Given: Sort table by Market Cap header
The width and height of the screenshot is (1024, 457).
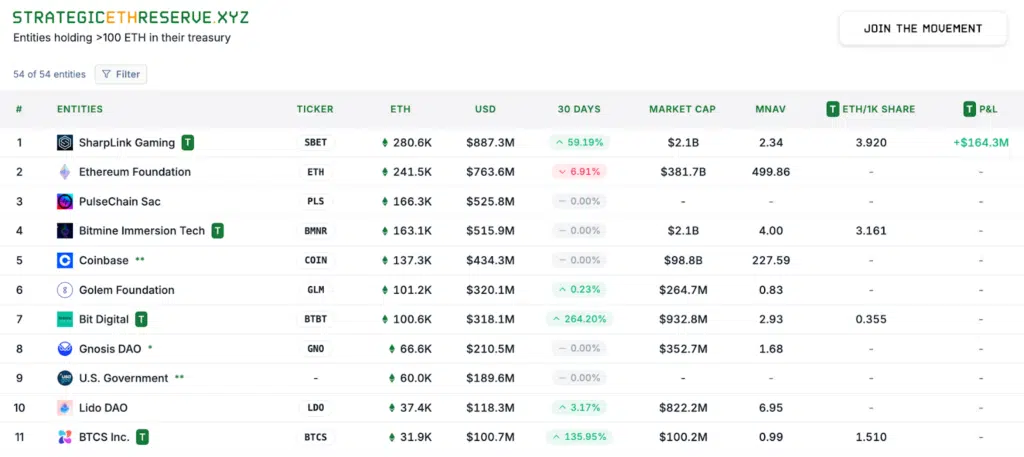Looking at the screenshot, I should 682,109.
